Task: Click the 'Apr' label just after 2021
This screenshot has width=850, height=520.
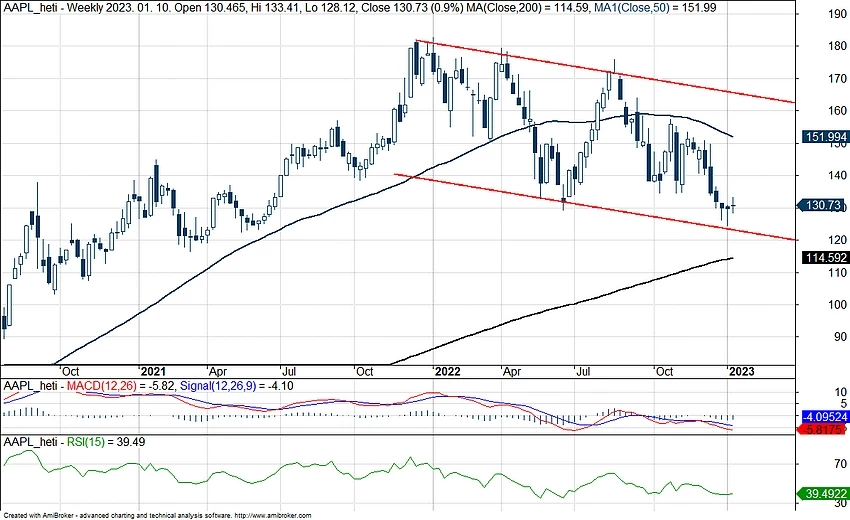Action: 218,371
